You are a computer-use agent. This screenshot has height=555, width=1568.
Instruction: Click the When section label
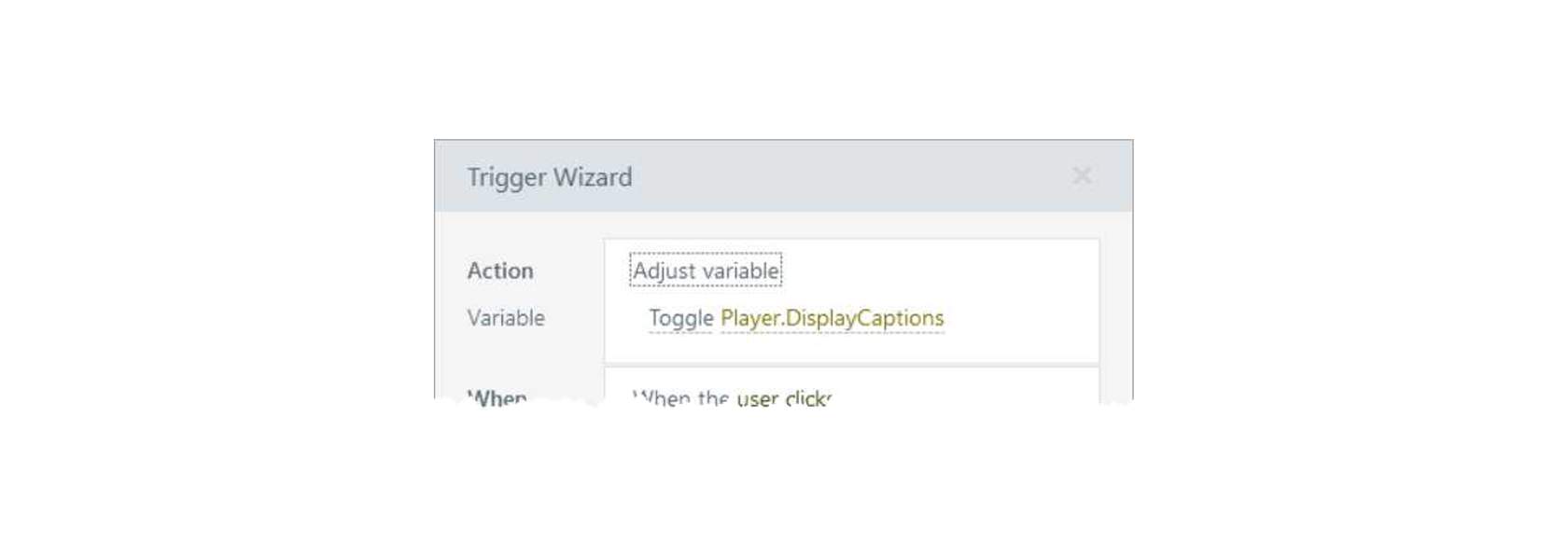(x=497, y=398)
